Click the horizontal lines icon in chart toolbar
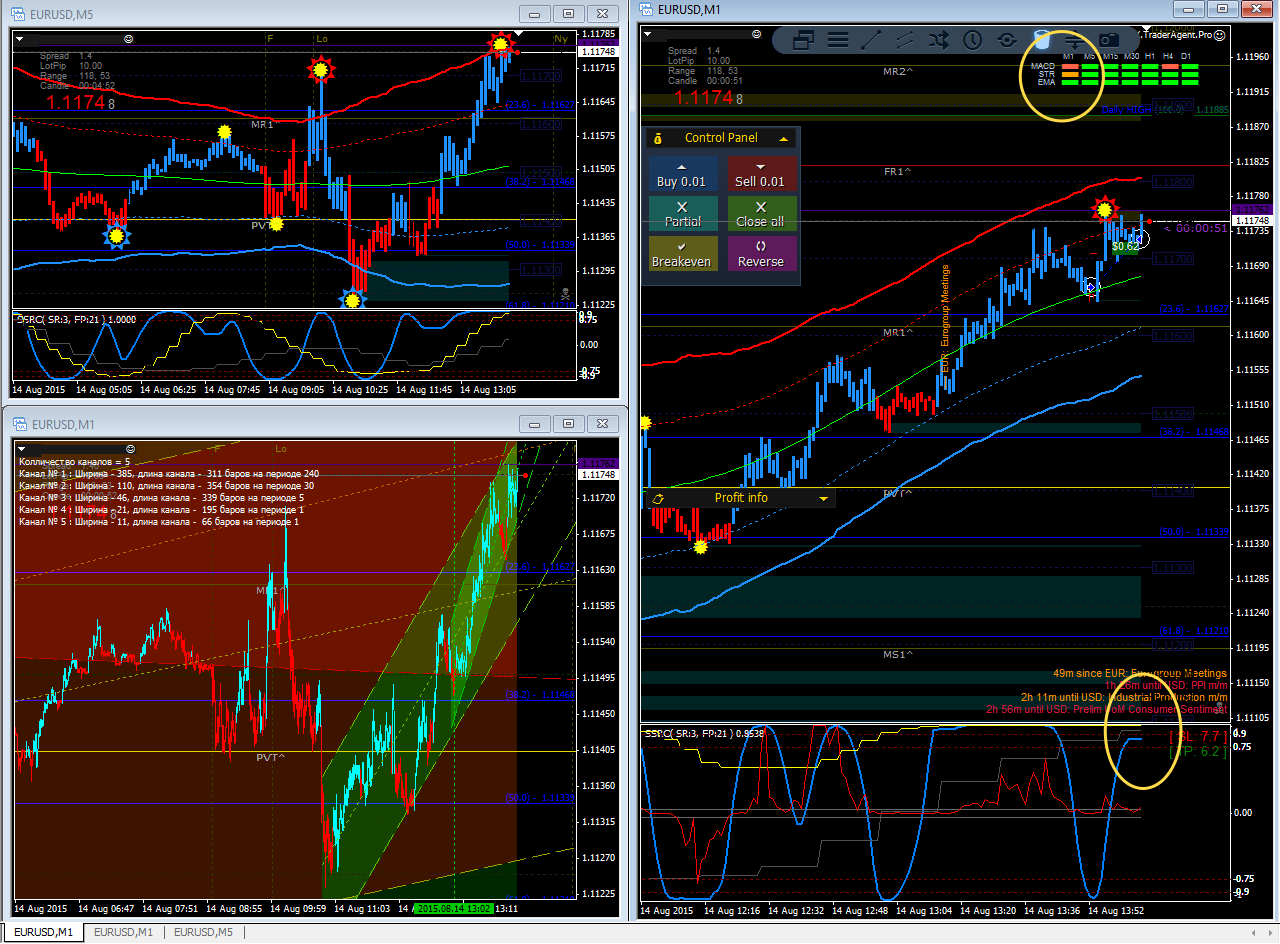1280x944 pixels. [x=838, y=40]
